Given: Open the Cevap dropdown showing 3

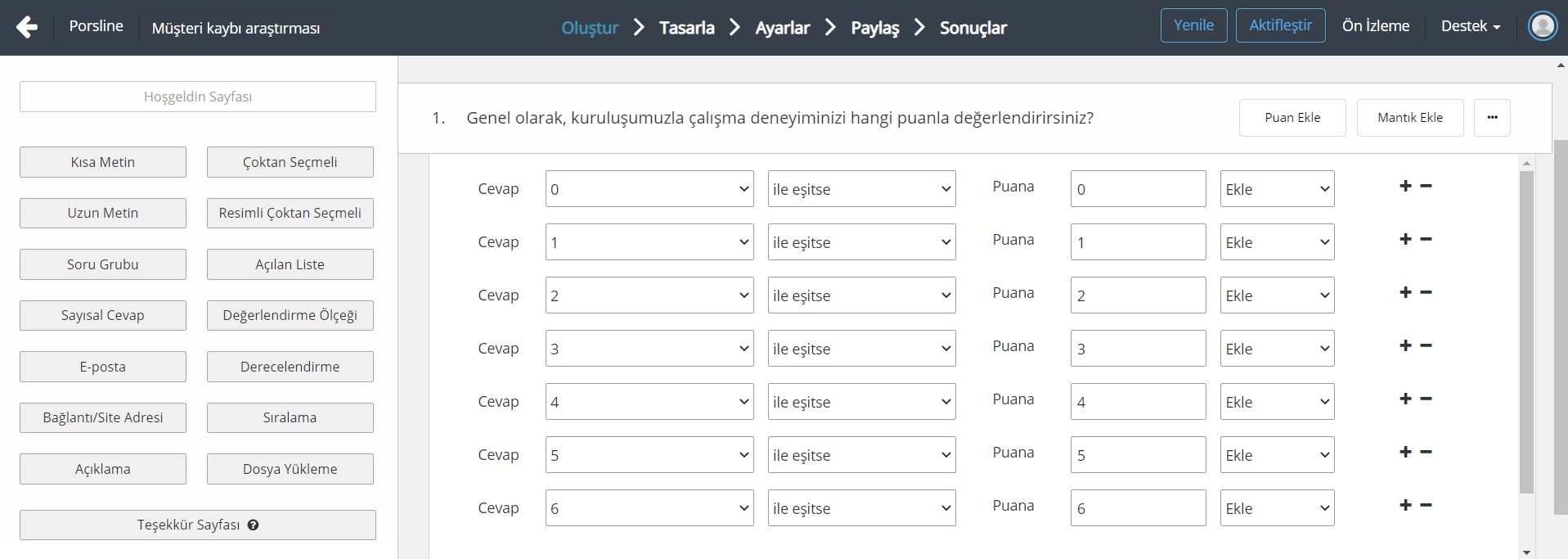Looking at the screenshot, I should click(649, 349).
